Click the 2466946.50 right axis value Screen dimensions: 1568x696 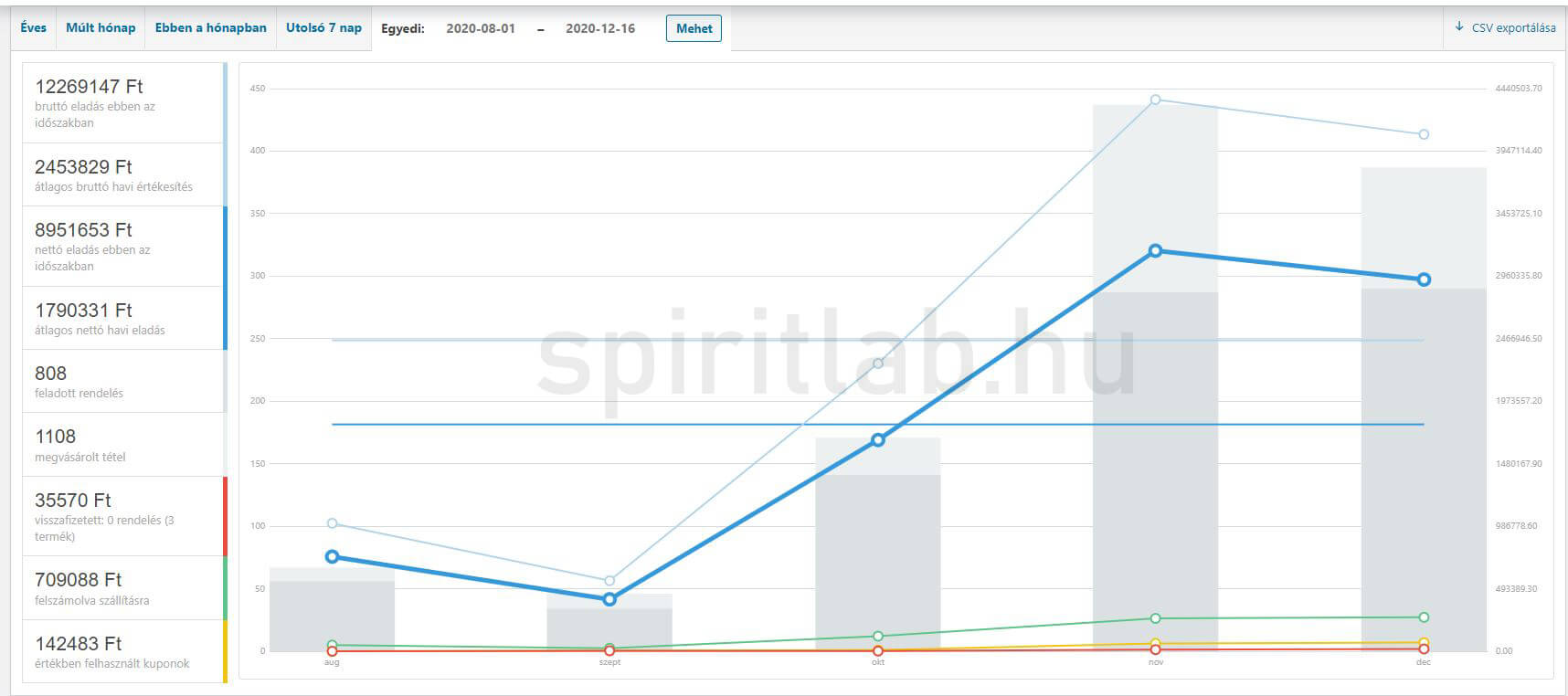[1518, 339]
